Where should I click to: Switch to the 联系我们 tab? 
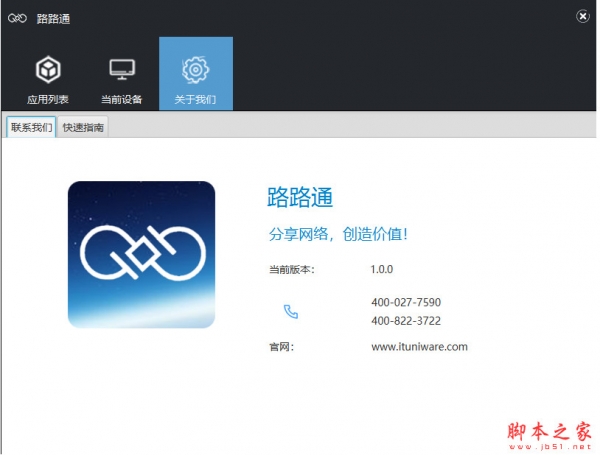[31, 127]
